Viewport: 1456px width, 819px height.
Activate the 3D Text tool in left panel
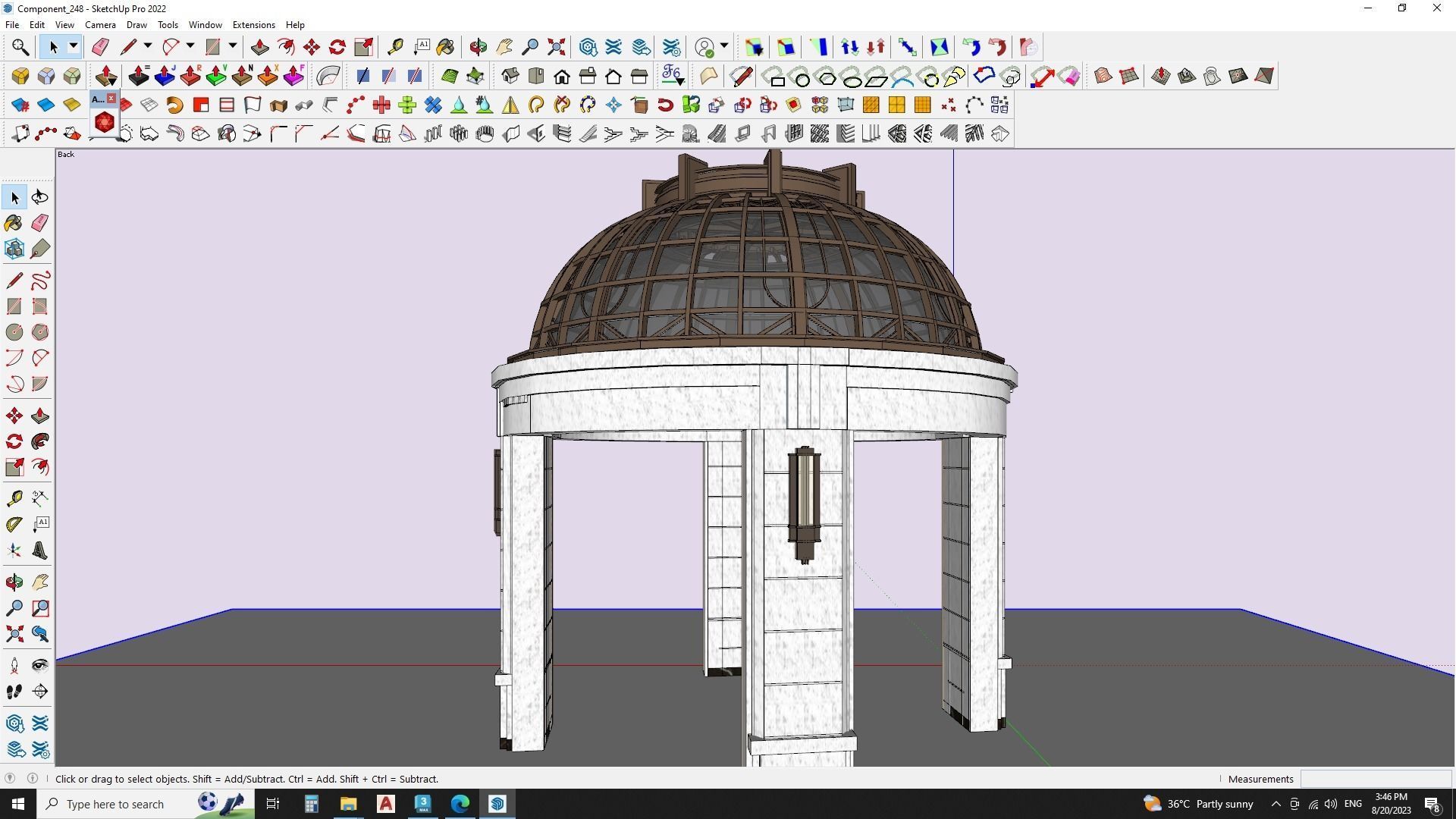point(40,551)
